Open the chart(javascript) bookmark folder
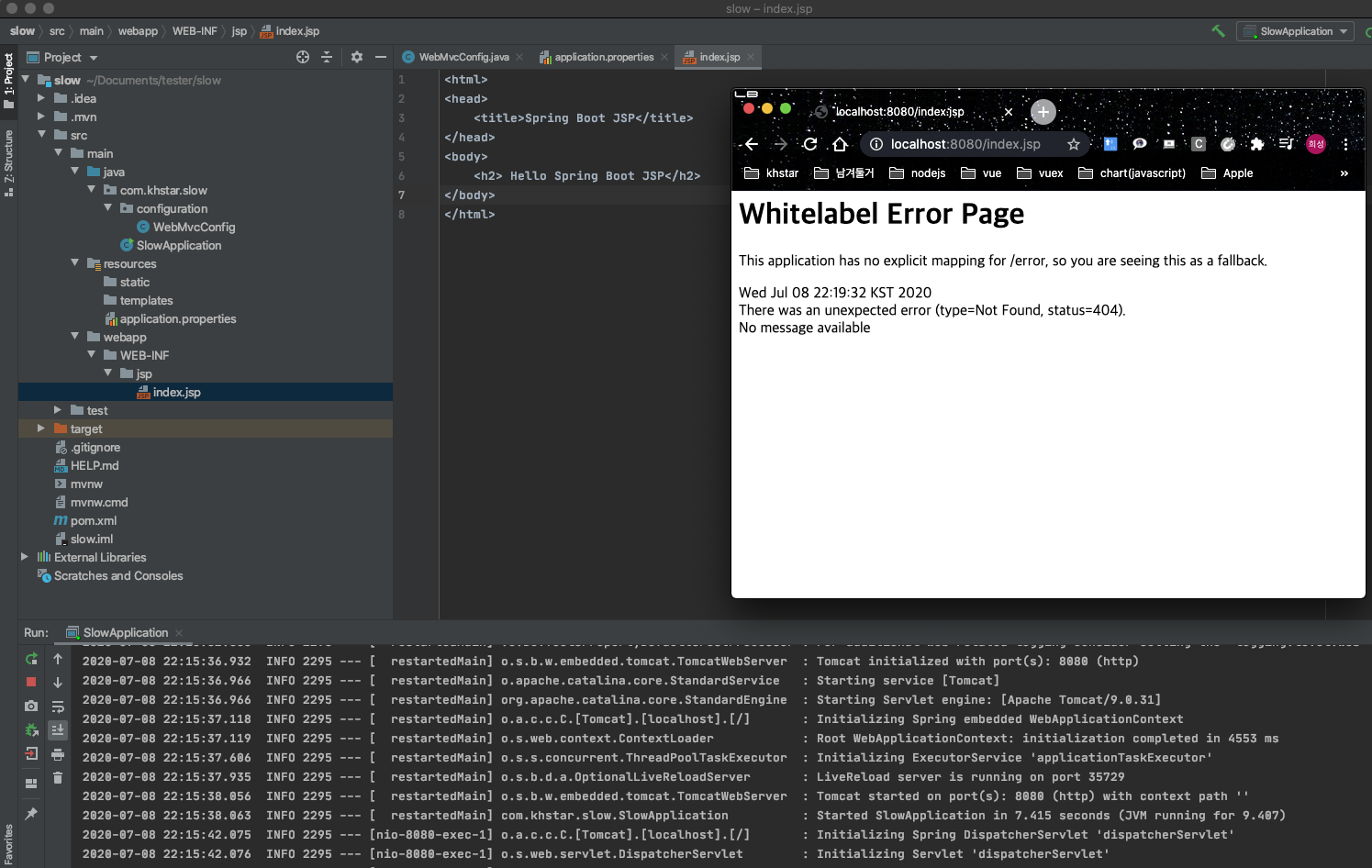 [1132, 172]
